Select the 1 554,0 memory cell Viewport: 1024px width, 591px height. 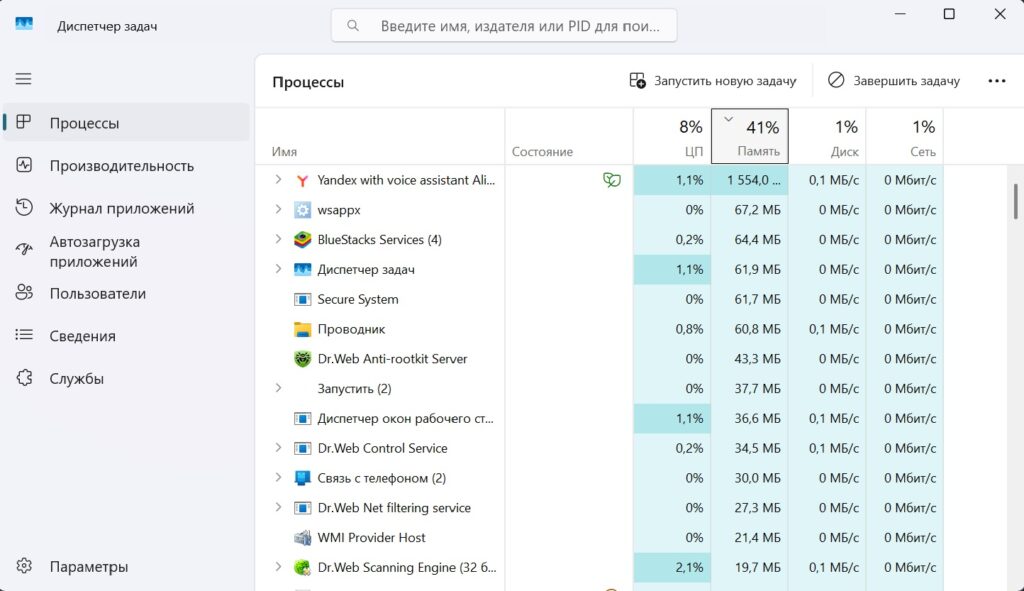click(750, 180)
